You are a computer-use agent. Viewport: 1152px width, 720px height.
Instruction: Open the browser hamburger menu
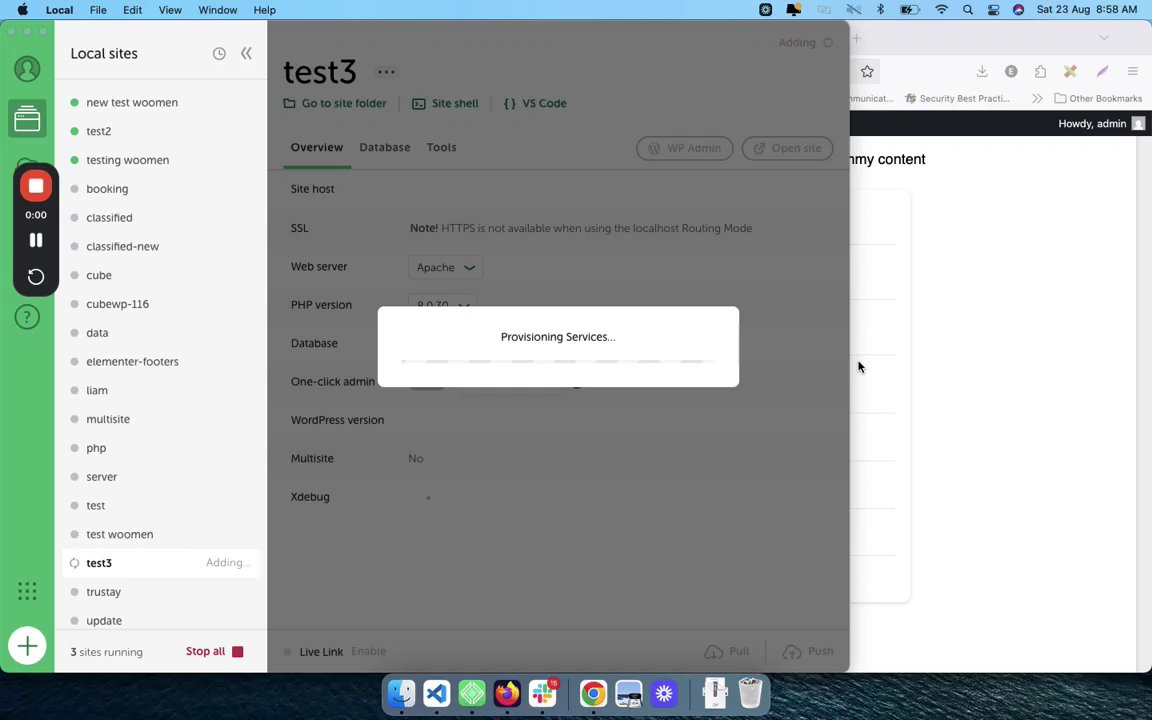[x=1132, y=71]
